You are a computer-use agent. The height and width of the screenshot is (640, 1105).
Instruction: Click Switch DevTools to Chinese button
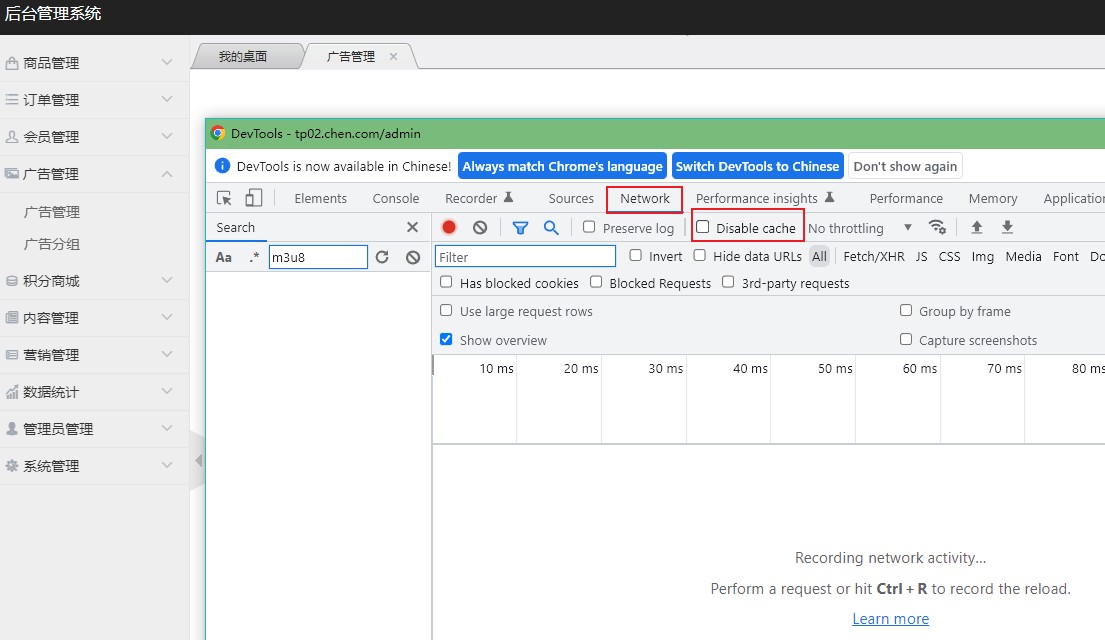[x=757, y=166]
